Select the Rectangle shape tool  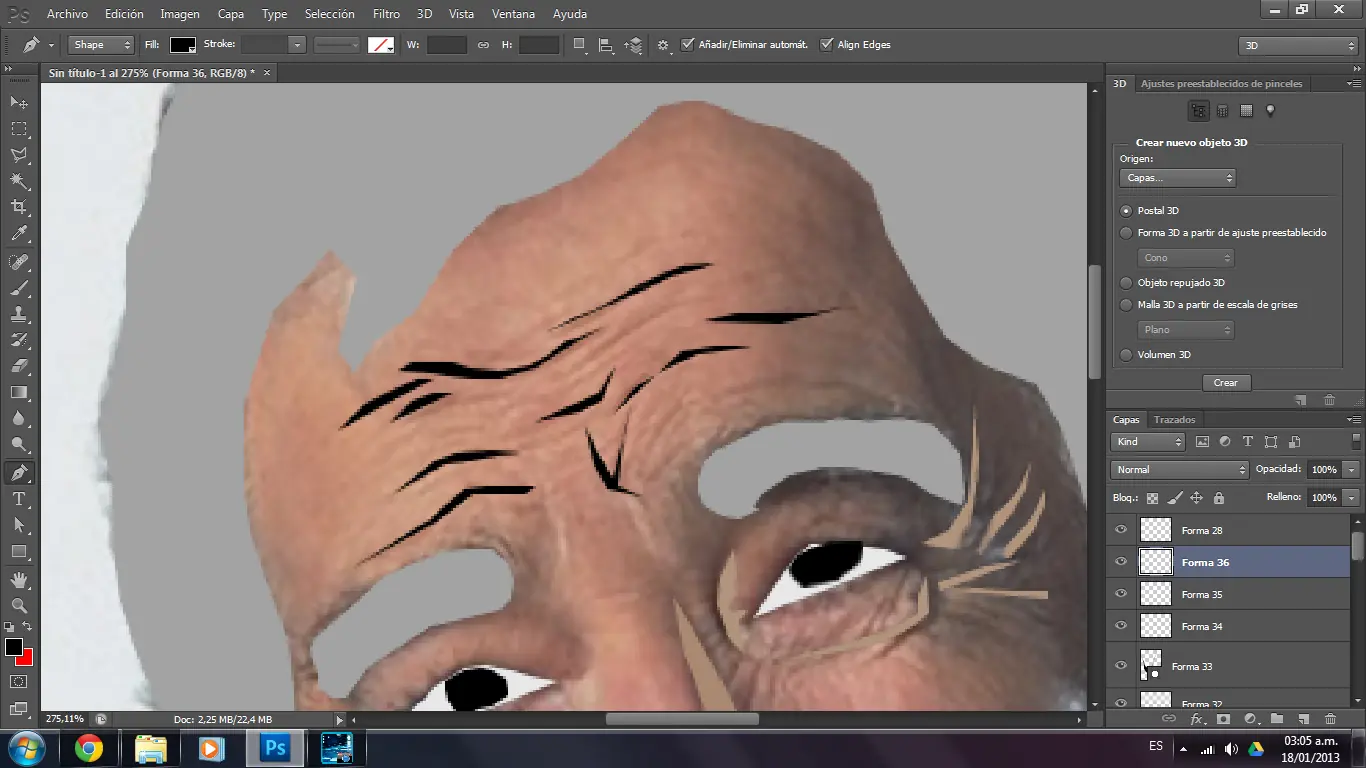[x=19, y=551]
